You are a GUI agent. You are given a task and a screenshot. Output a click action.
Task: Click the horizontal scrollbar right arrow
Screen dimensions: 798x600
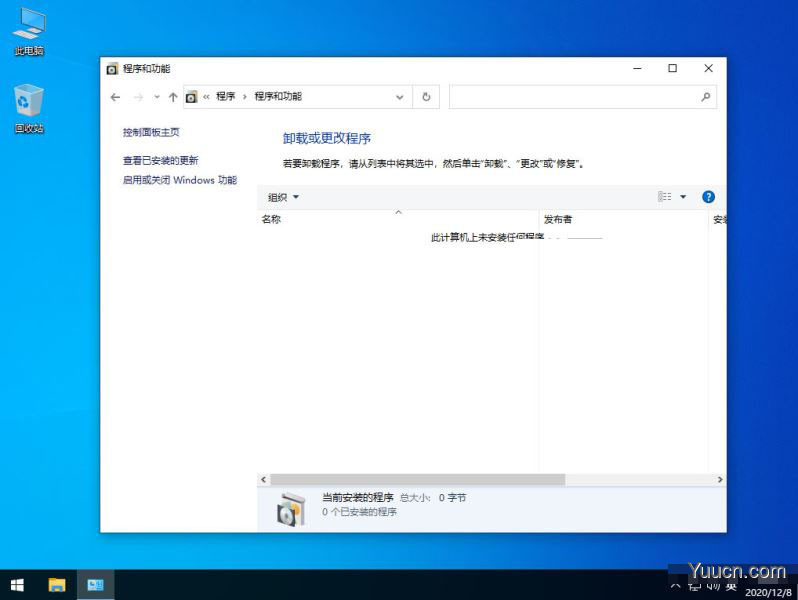[720, 479]
